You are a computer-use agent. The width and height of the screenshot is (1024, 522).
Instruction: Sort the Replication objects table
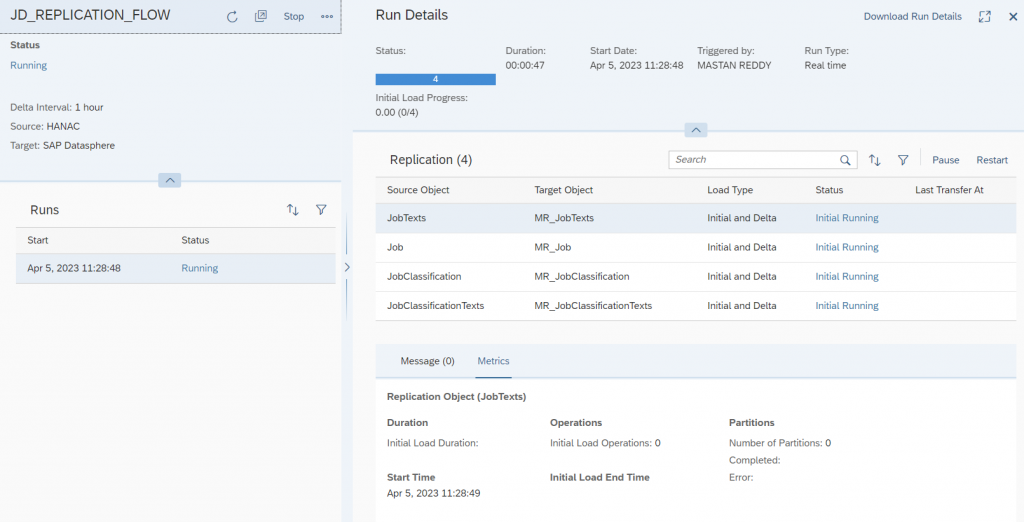pyautogui.click(x=874, y=160)
